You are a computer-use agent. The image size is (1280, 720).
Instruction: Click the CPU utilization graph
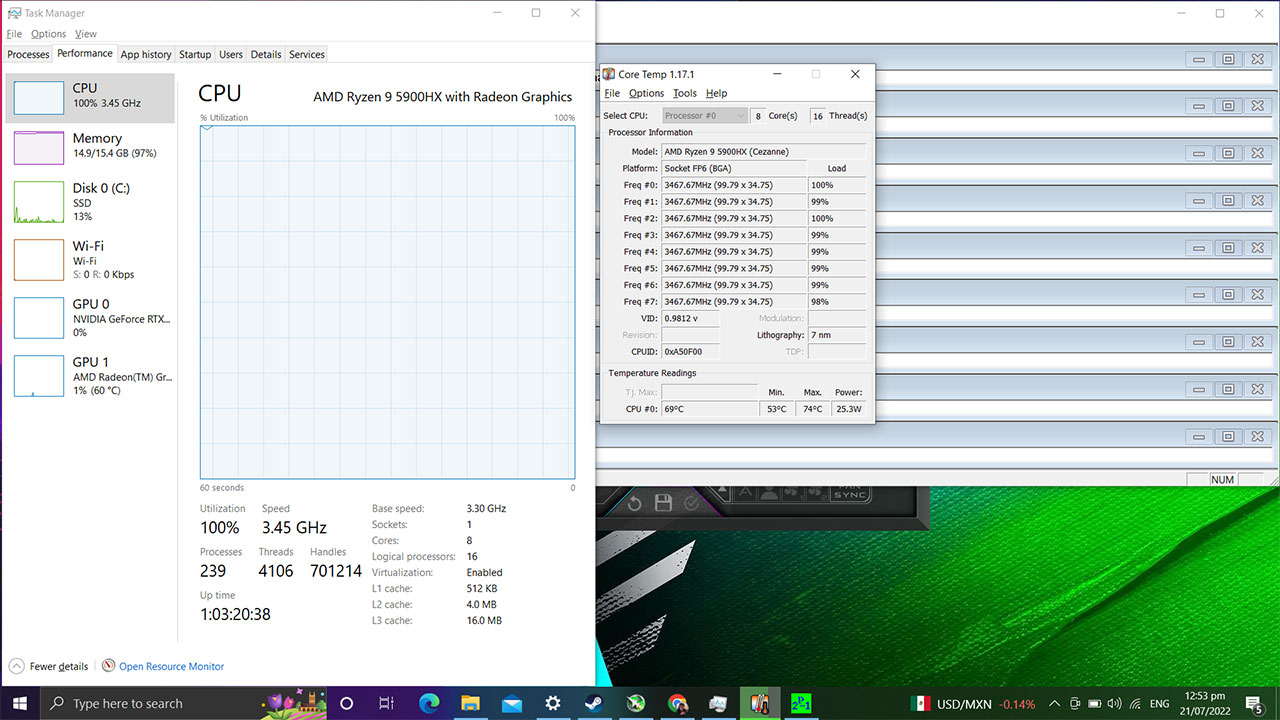(x=387, y=302)
